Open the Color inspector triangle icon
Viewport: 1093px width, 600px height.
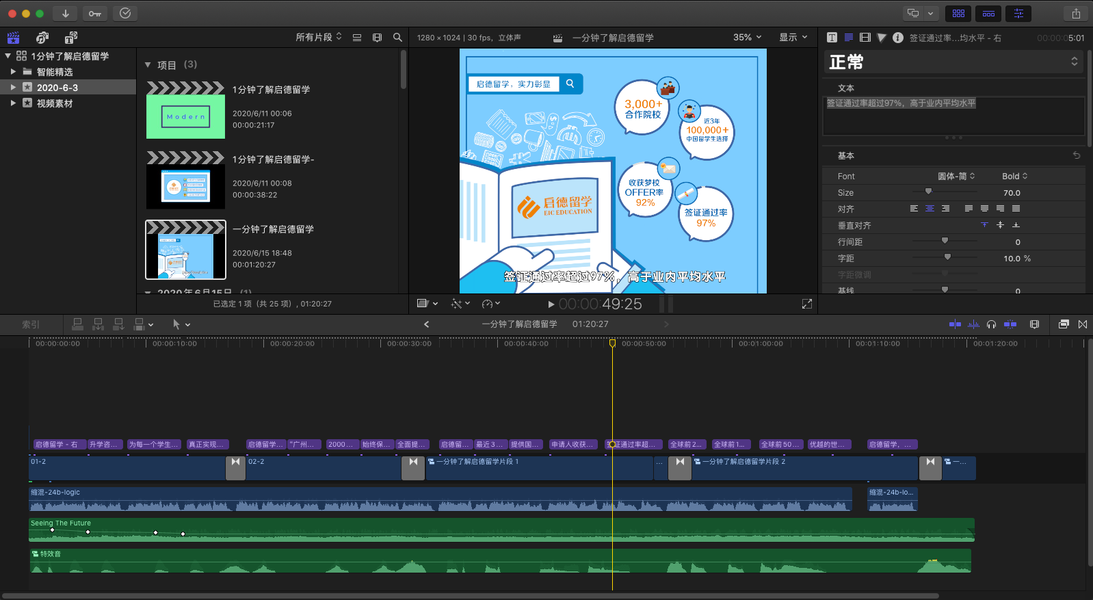[x=882, y=38]
